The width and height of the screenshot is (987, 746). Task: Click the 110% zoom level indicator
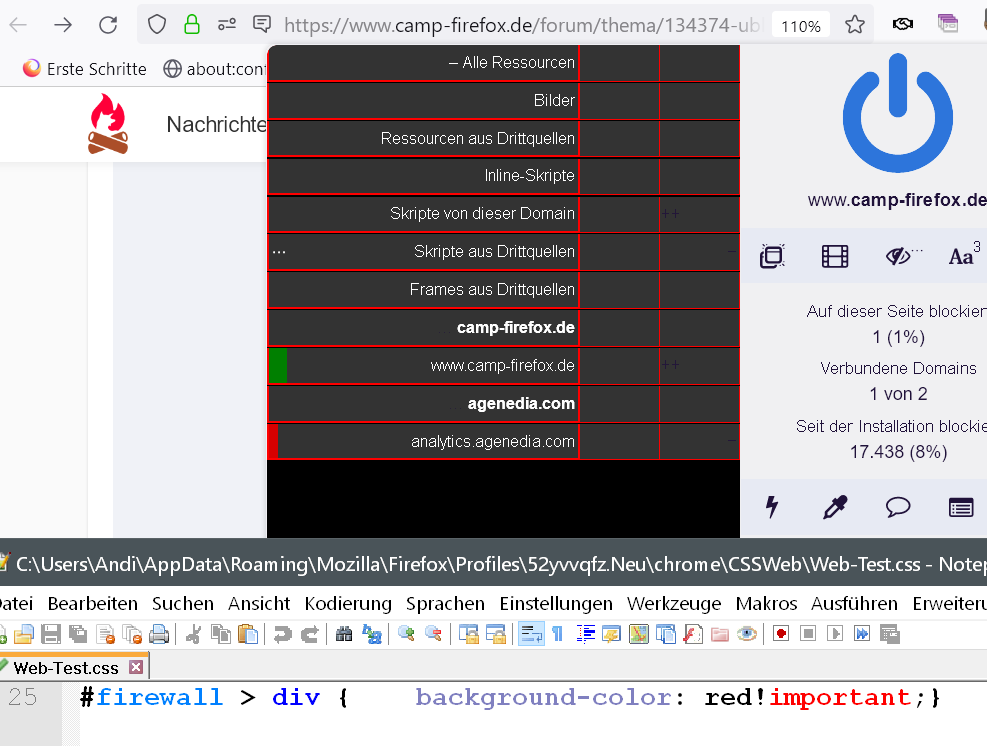801,26
